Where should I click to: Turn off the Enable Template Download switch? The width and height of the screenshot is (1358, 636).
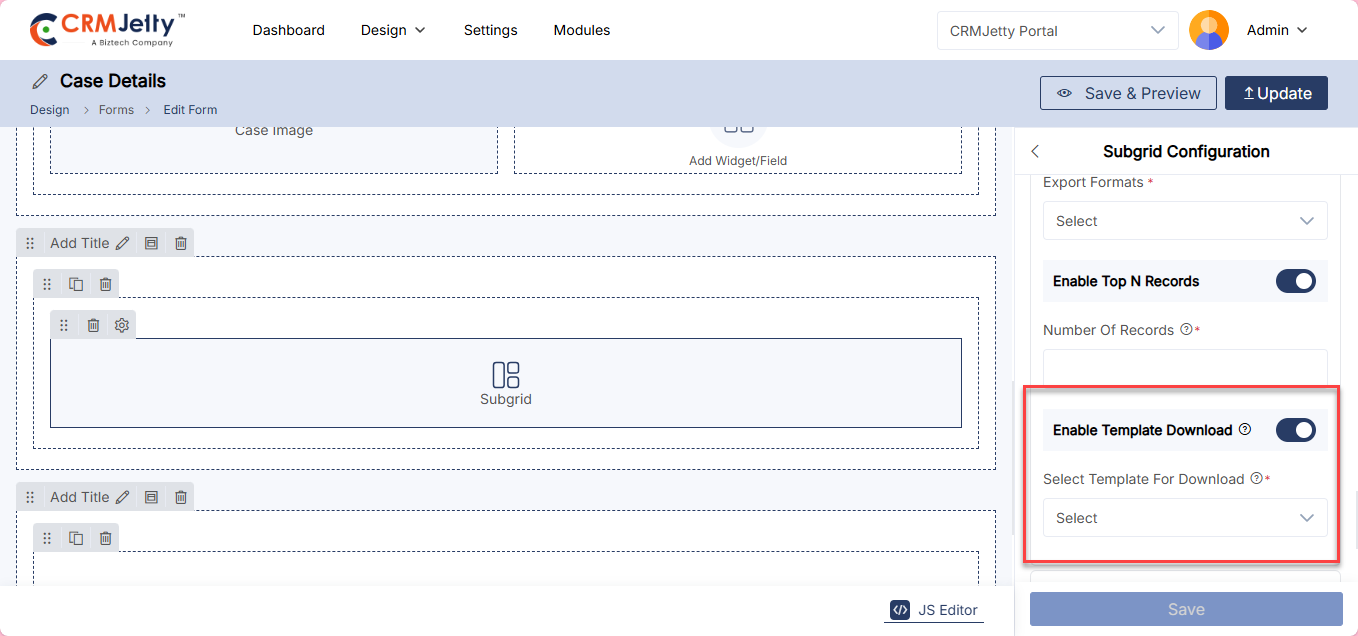(1295, 430)
